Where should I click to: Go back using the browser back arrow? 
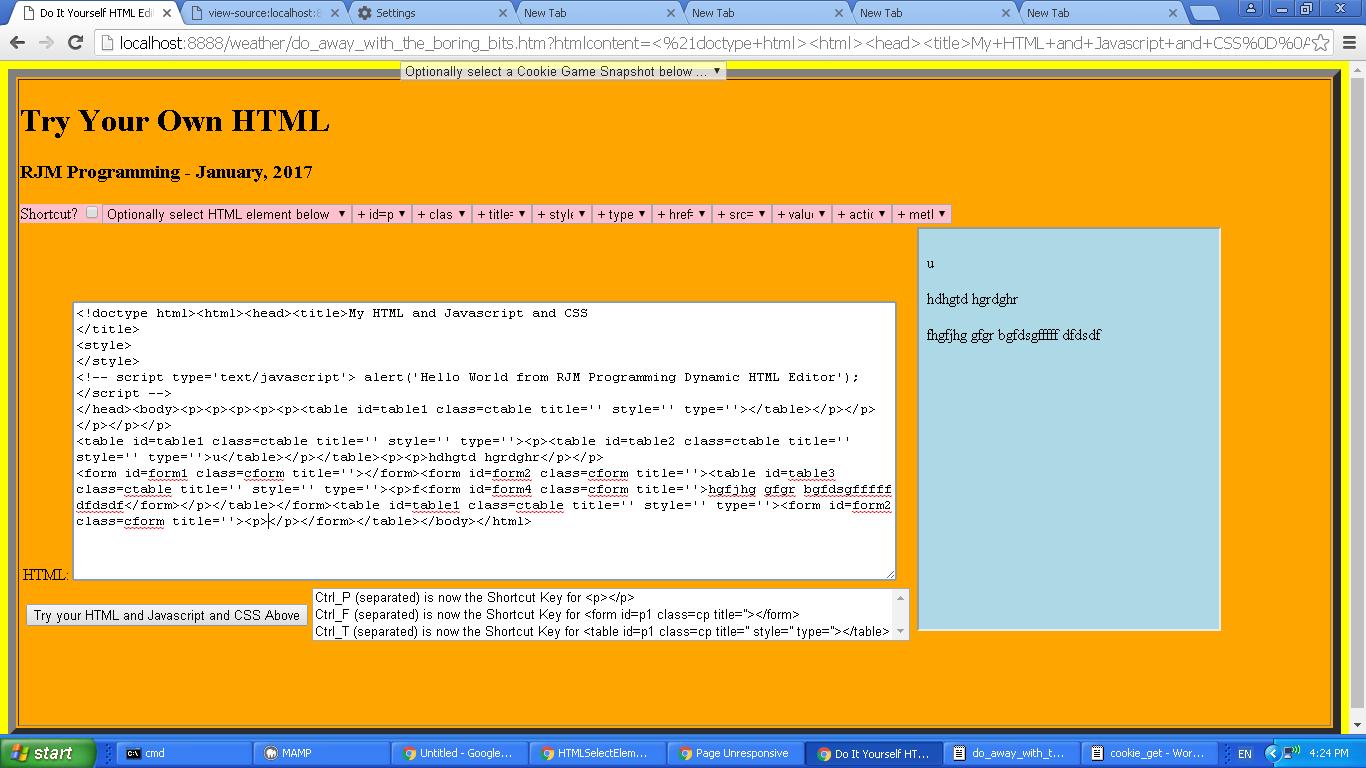[x=17, y=43]
